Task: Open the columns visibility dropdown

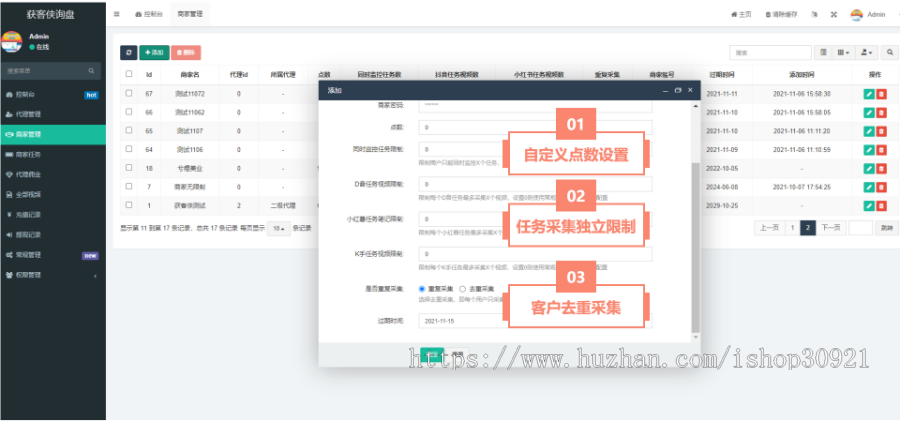Action: (x=843, y=52)
